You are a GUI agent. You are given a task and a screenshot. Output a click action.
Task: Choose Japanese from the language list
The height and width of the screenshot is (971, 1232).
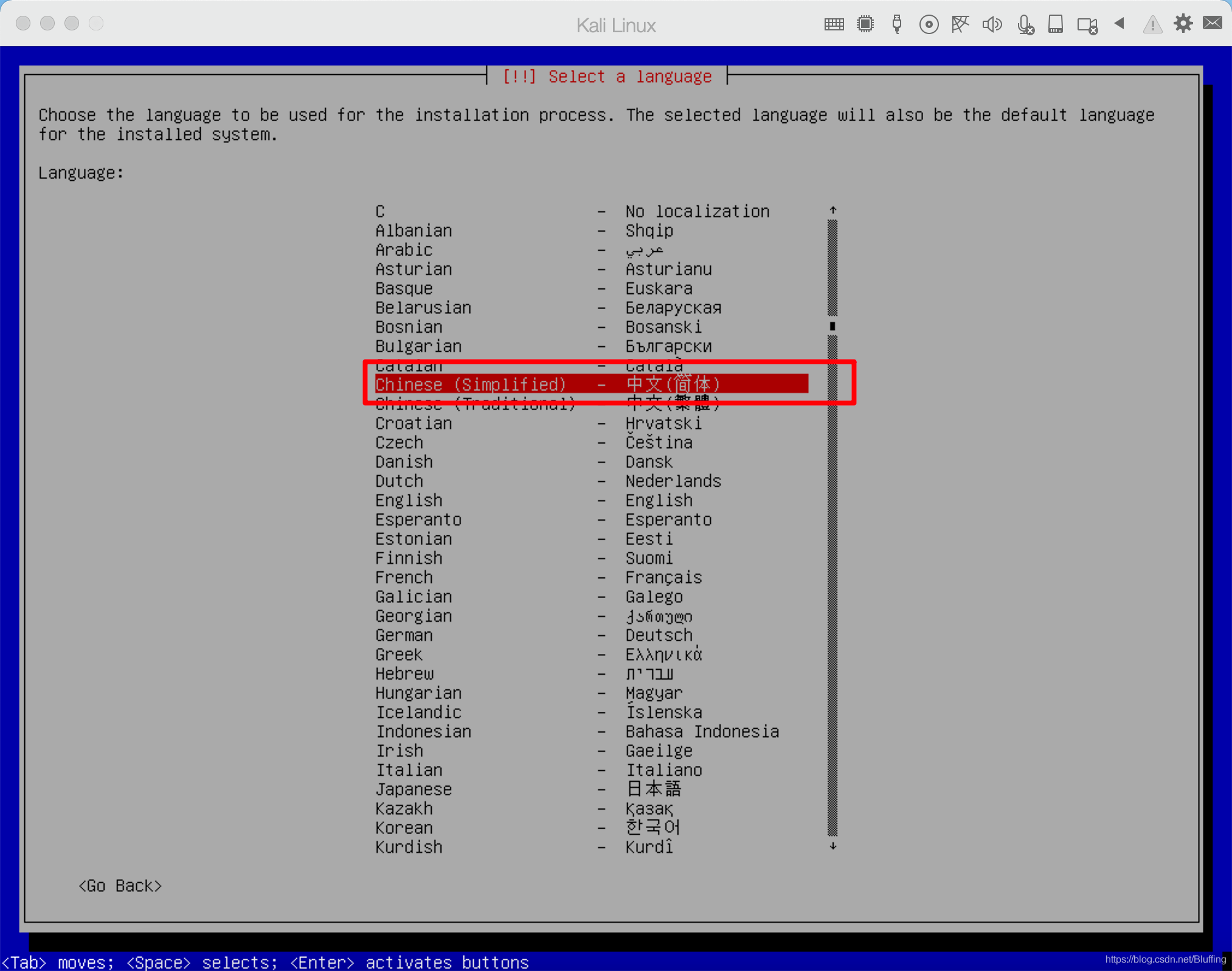(414, 789)
